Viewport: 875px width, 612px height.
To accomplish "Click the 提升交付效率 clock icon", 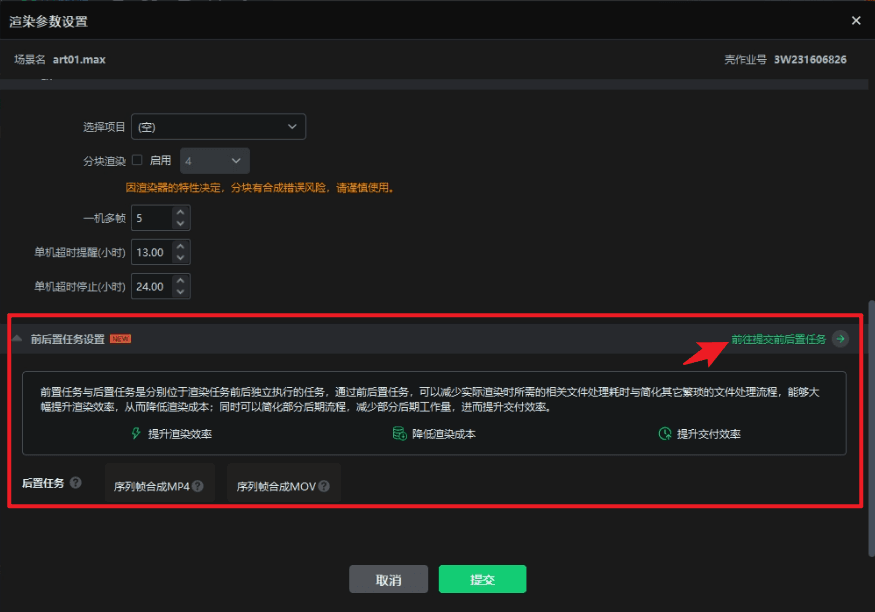I will (665, 433).
